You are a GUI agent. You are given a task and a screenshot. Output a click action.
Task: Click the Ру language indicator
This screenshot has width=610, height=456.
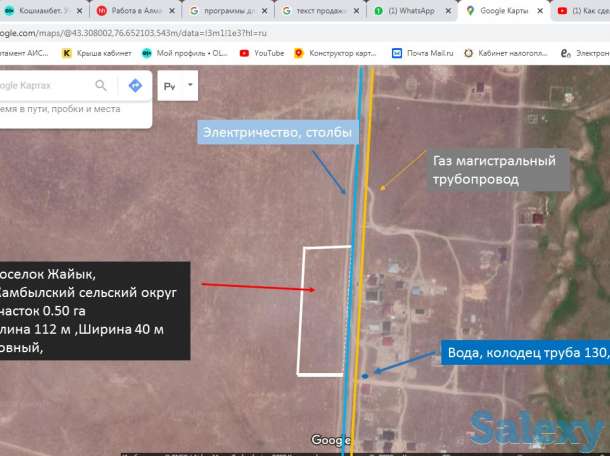pyautogui.click(x=170, y=86)
